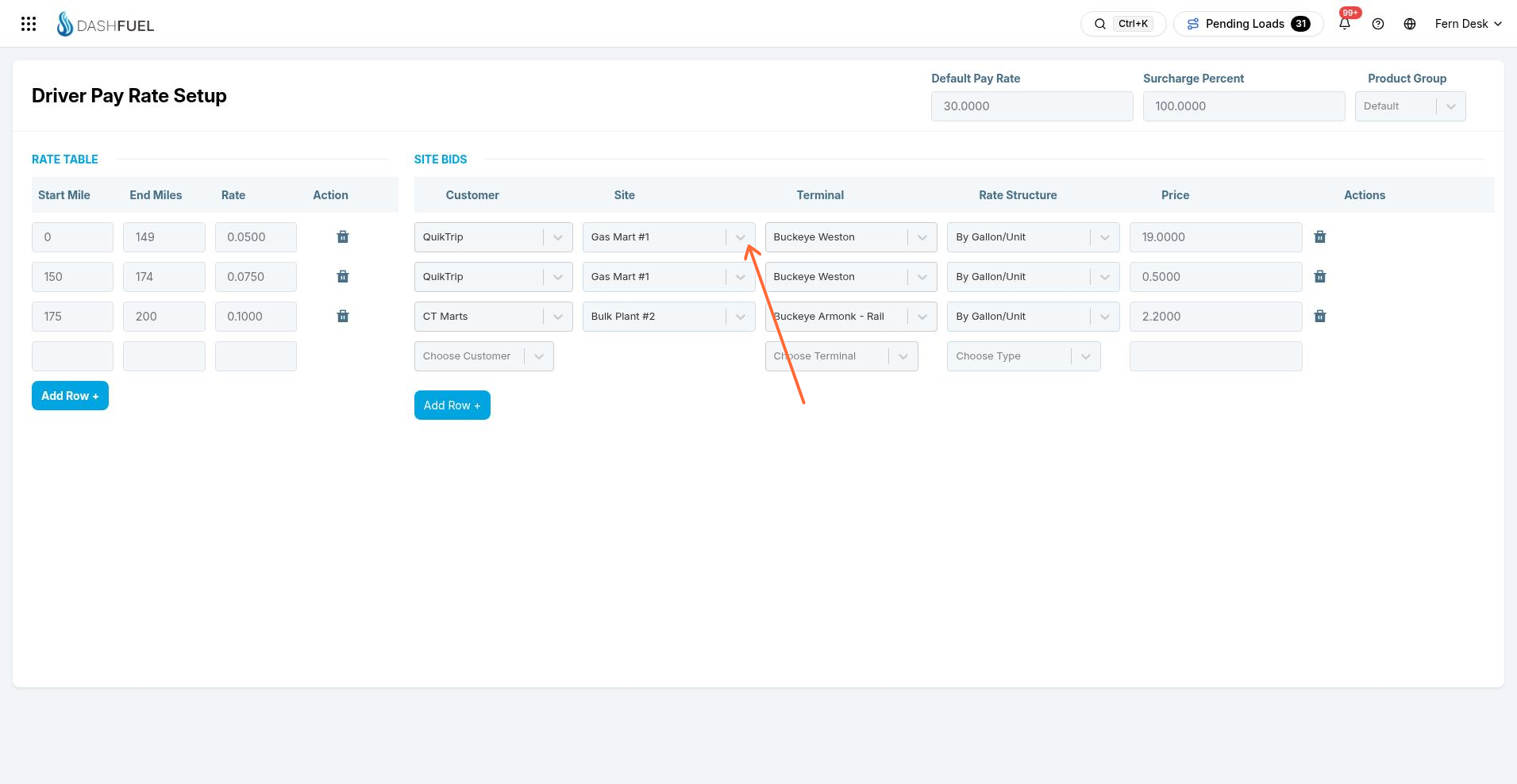
Task: Open the Buckeye Armonk - Rail terminal dropdown
Action: [x=851, y=317]
